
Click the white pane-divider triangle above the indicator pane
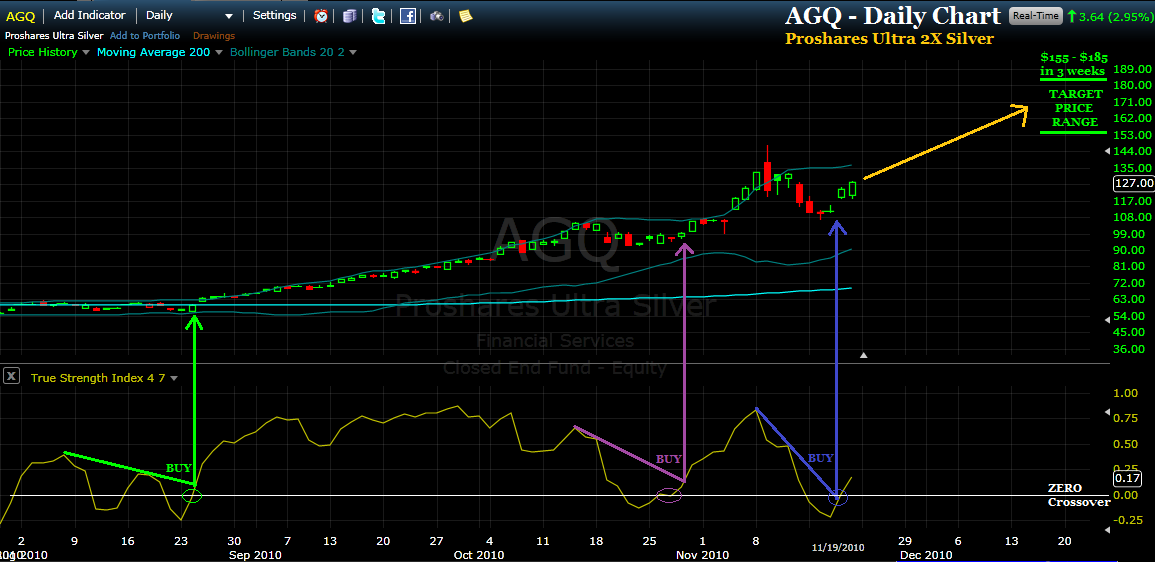(x=864, y=356)
